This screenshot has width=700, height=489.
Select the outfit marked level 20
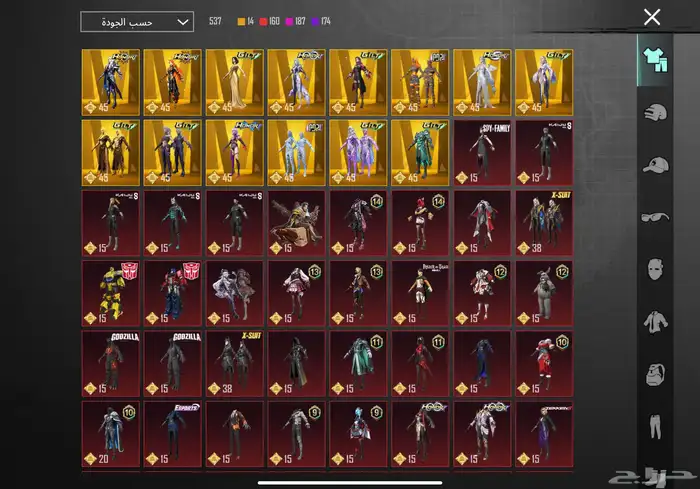110,434
